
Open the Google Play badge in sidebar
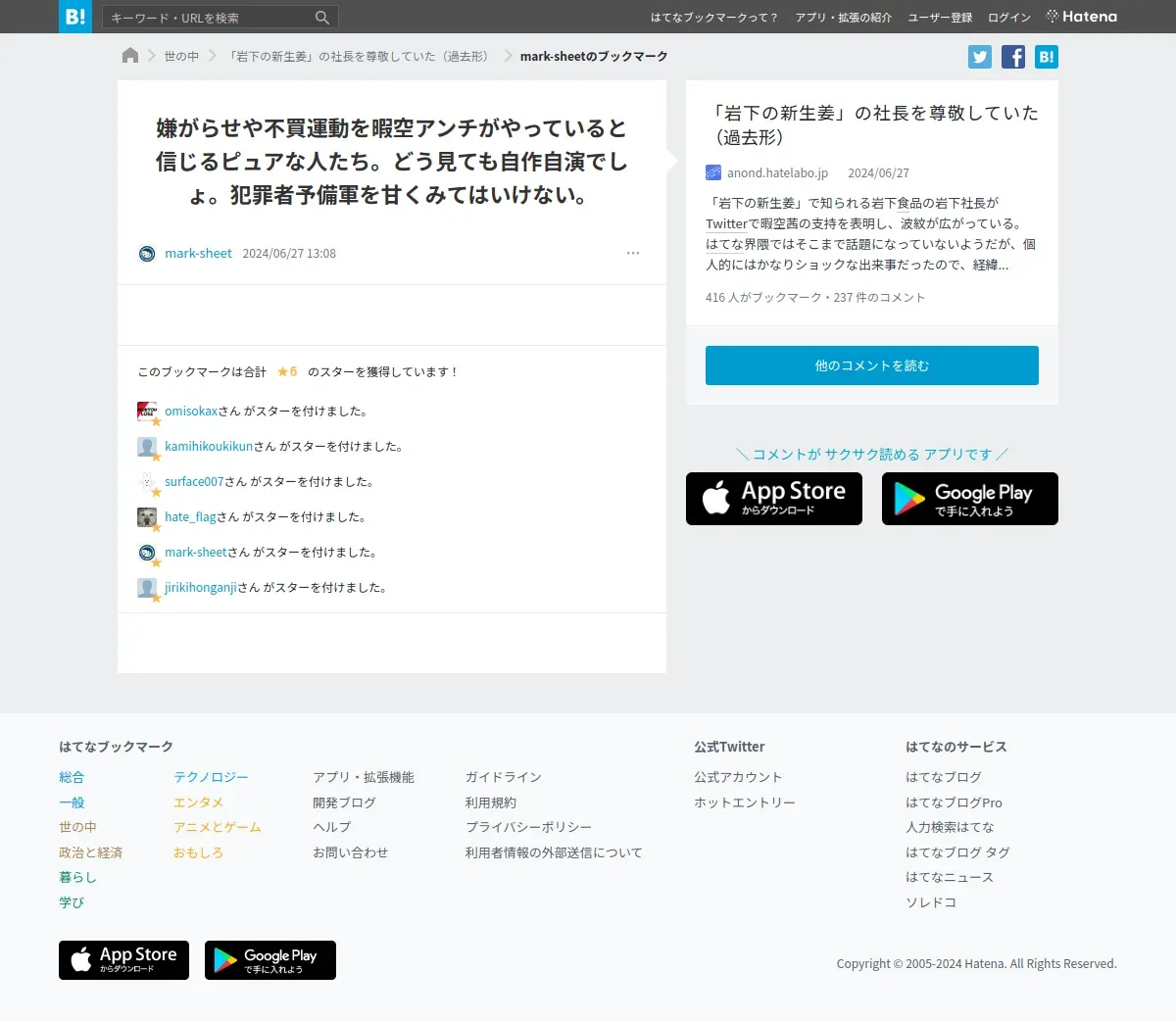pos(970,499)
